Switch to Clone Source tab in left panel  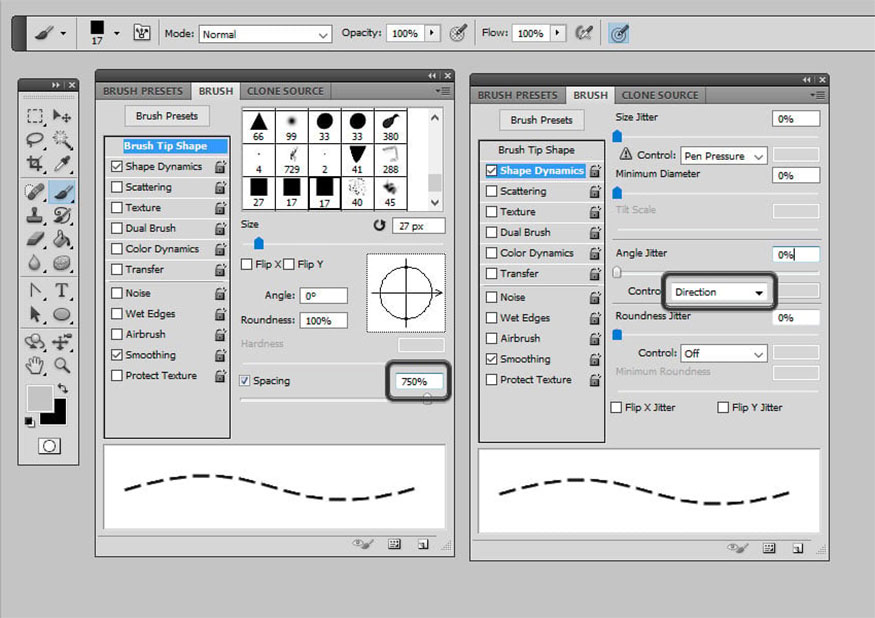[285, 91]
